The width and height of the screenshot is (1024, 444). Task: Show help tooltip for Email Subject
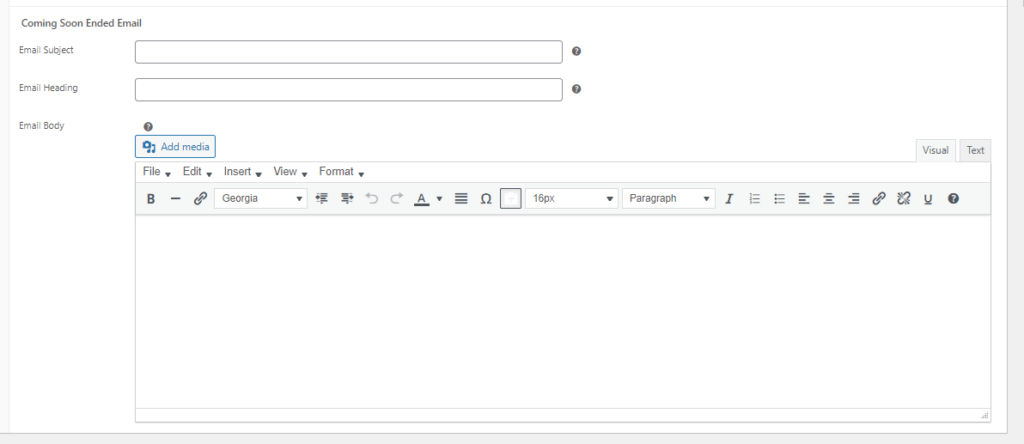pos(577,52)
